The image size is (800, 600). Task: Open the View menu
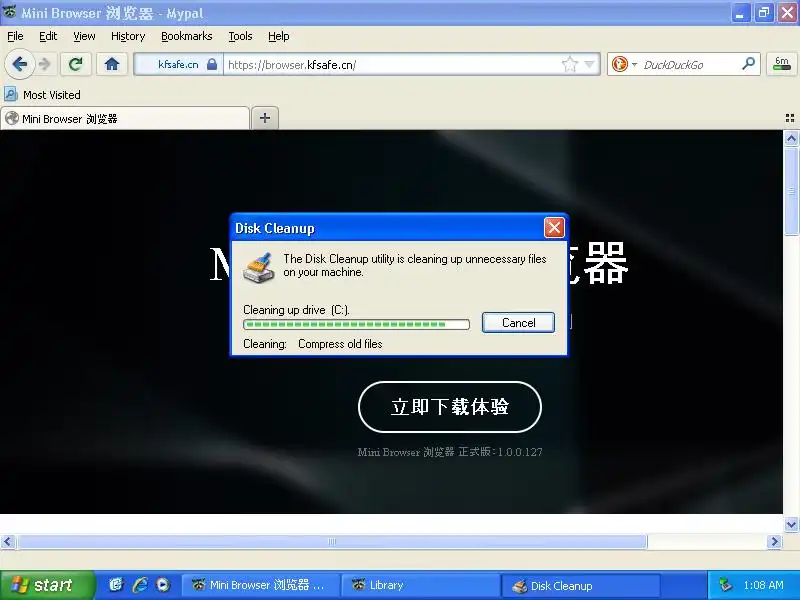(84, 36)
